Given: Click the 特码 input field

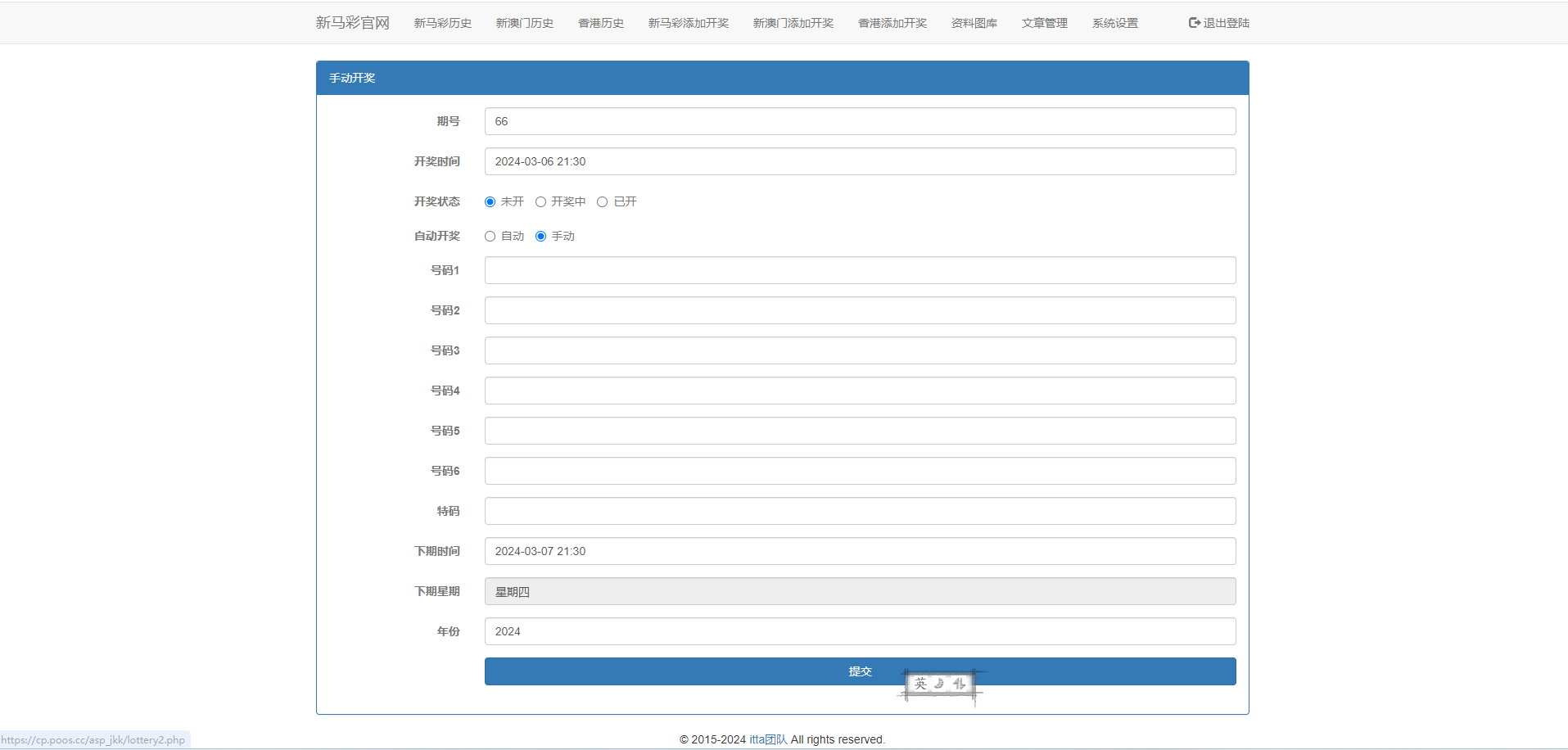Looking at the screenshot, I should tap(860, 511).
